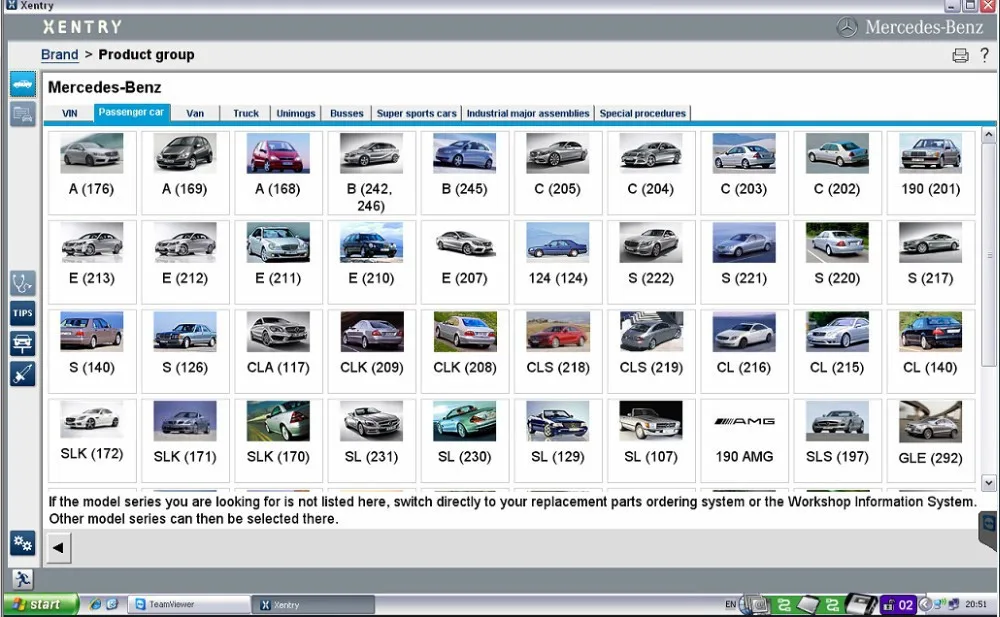1000x617 pixels.
Task: Select the A (168) model series
Action: pos(278,172)
